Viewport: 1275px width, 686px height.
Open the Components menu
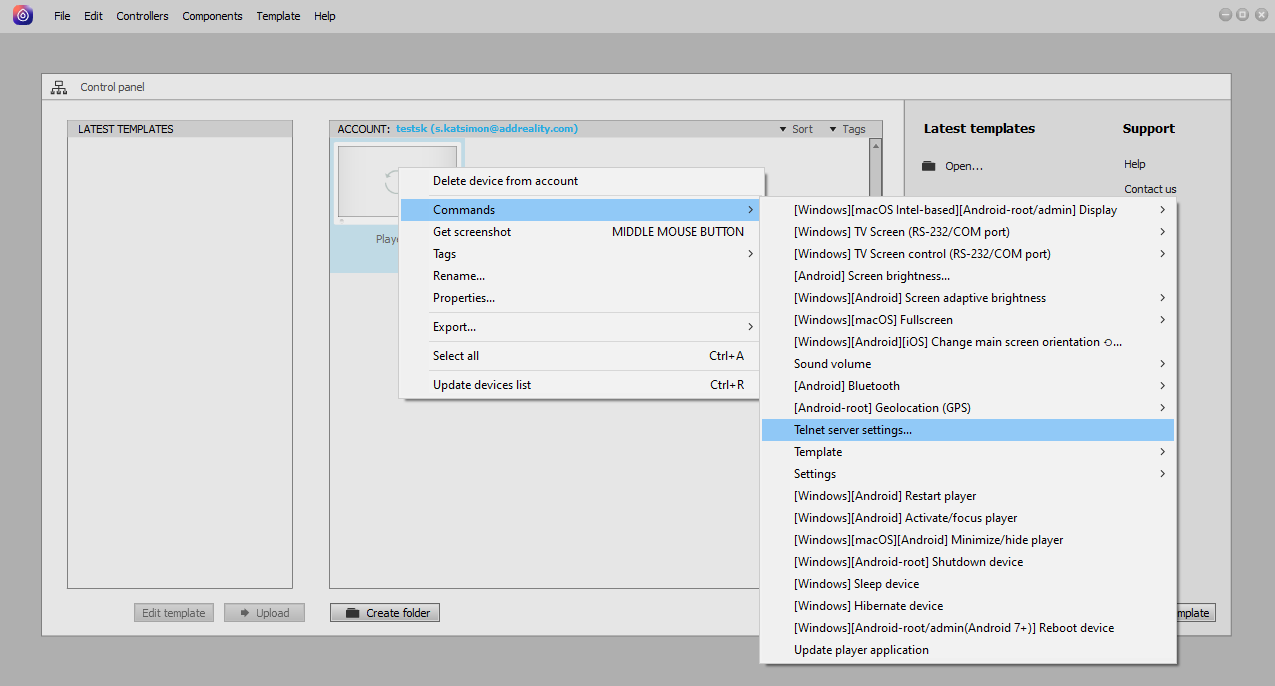pos(212,16)
